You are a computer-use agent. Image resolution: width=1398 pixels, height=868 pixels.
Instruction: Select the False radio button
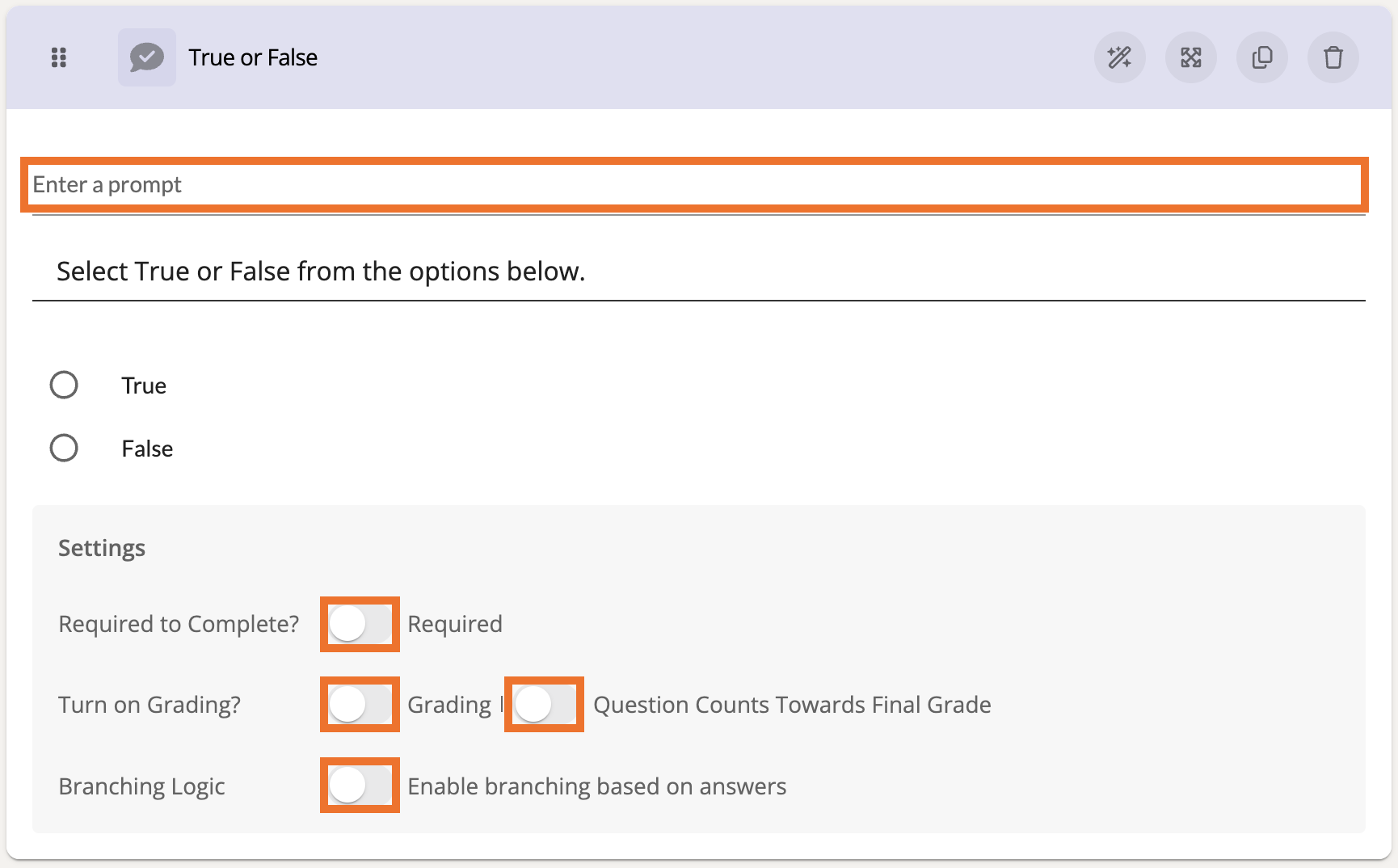[64, 448]
